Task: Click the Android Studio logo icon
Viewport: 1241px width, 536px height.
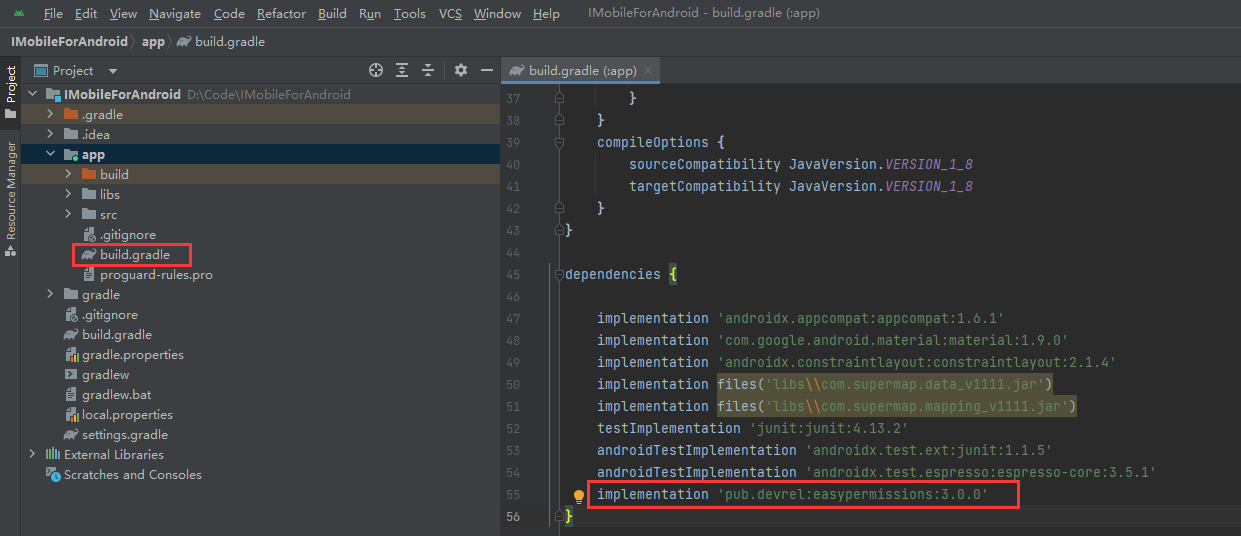Action: tap(18, 14)
